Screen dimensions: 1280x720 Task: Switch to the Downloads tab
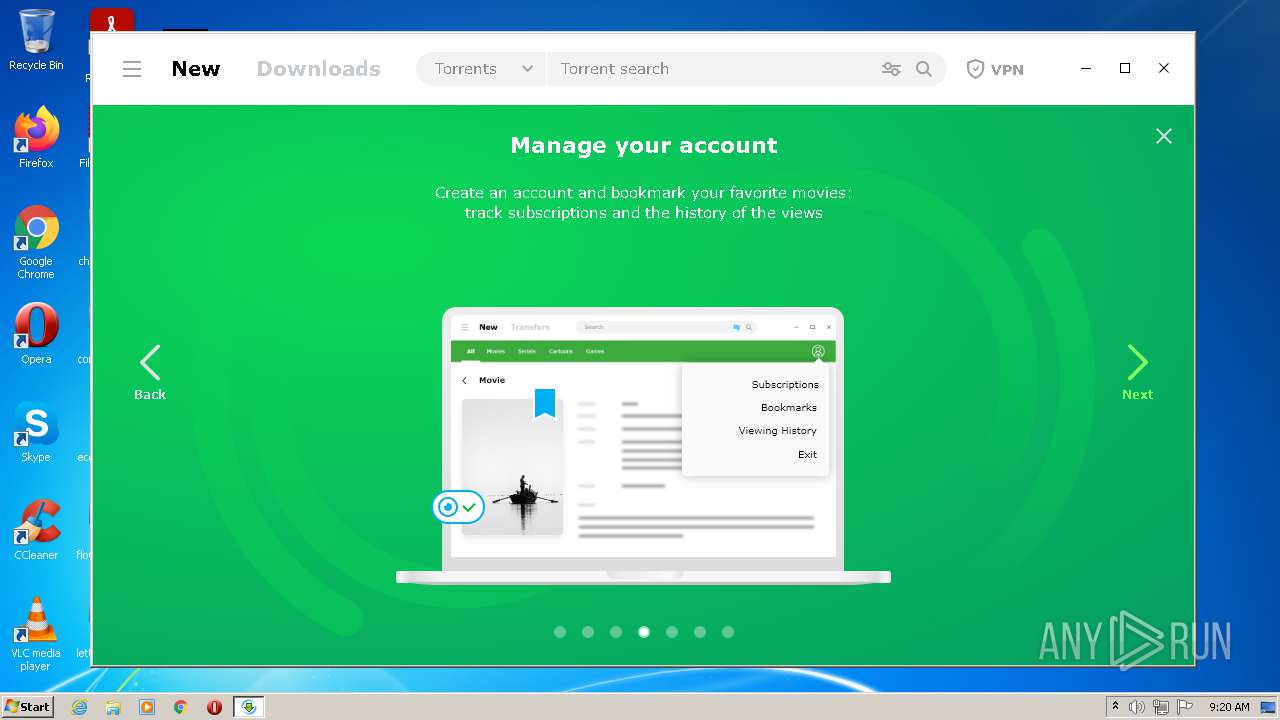[x=319, y=69]
